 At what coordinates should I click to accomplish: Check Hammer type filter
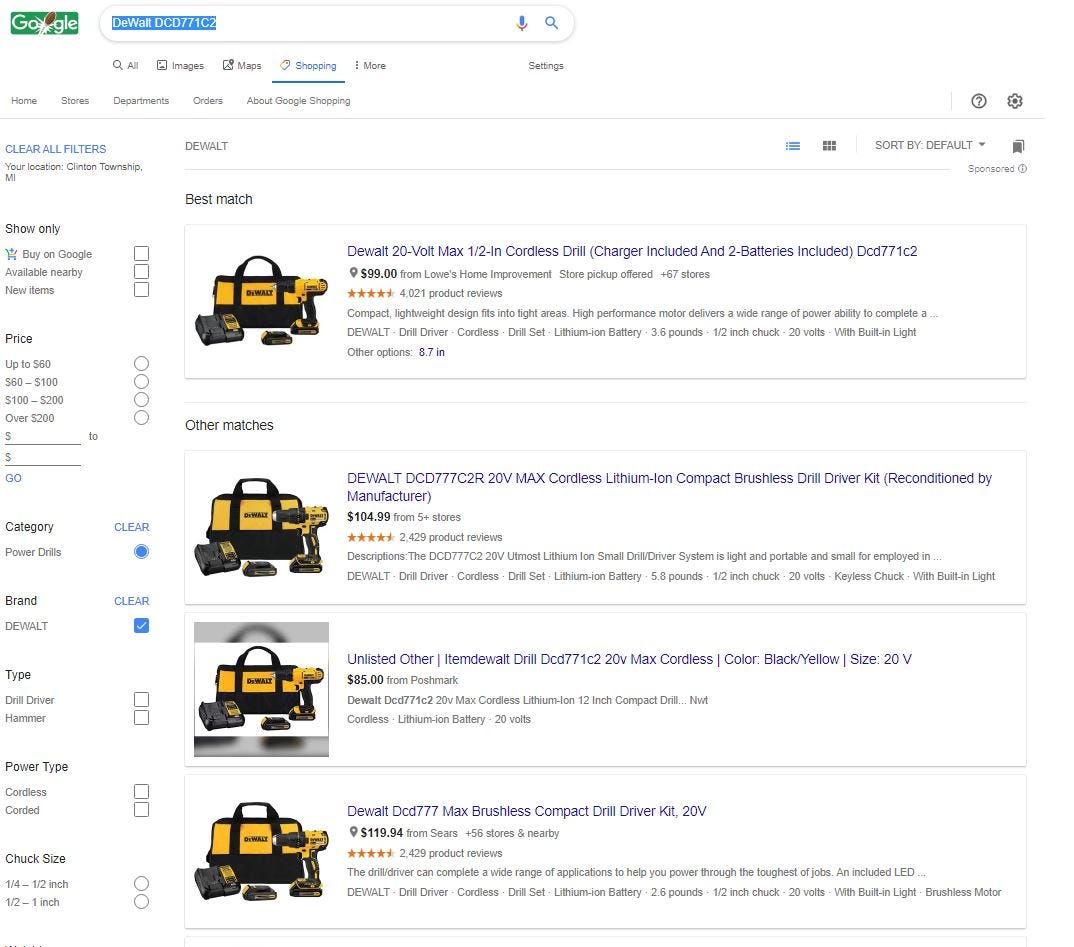[141, 718]
